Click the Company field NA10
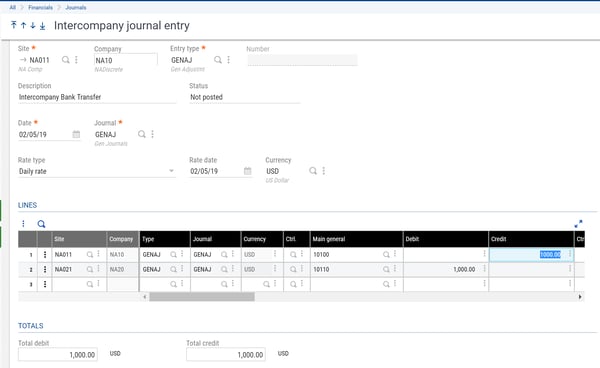The height and width of the screenshot is (368, 600). point(126,60)
